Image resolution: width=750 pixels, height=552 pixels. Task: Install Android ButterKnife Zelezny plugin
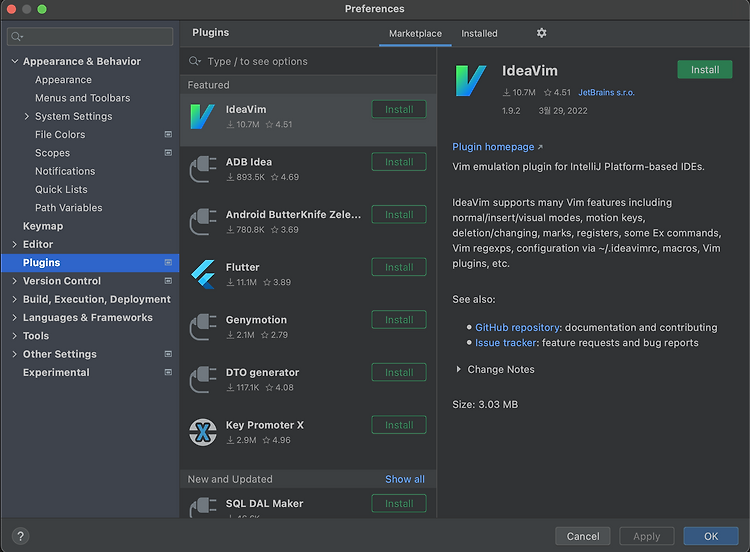tap(399, 215)
